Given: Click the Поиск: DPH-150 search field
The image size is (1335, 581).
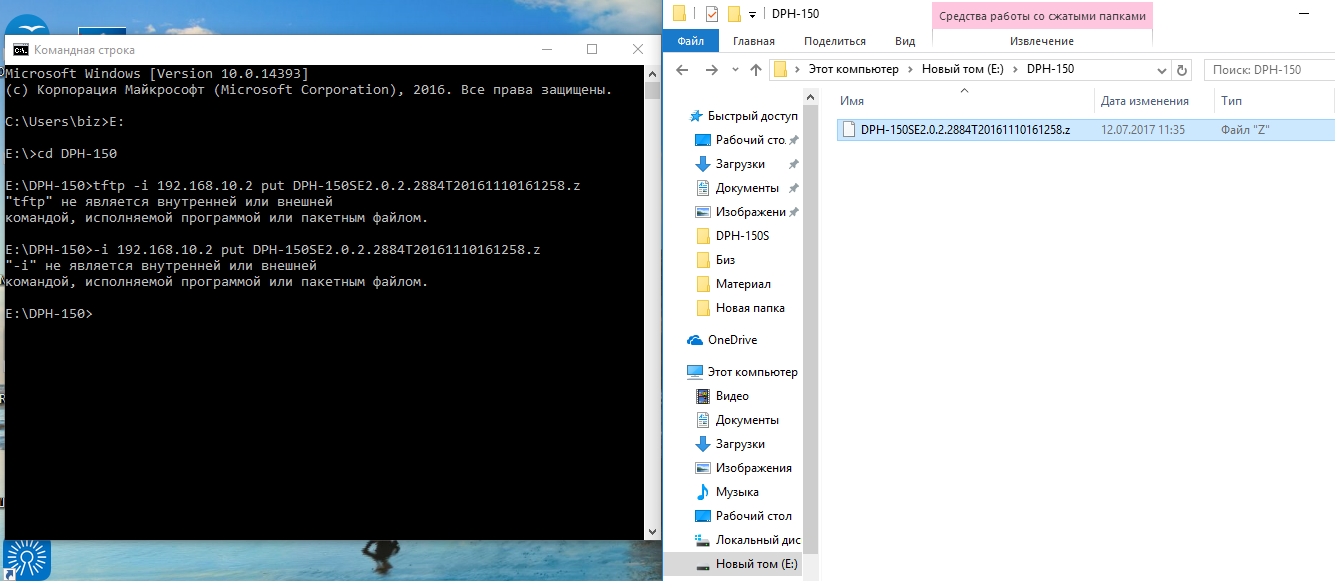Looking at the screenshot, I should point(1267,70).
